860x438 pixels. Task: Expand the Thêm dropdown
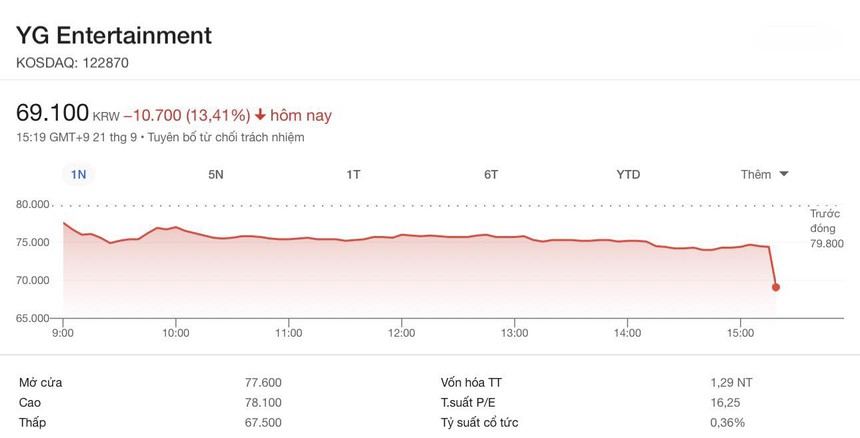pos(765,174)
